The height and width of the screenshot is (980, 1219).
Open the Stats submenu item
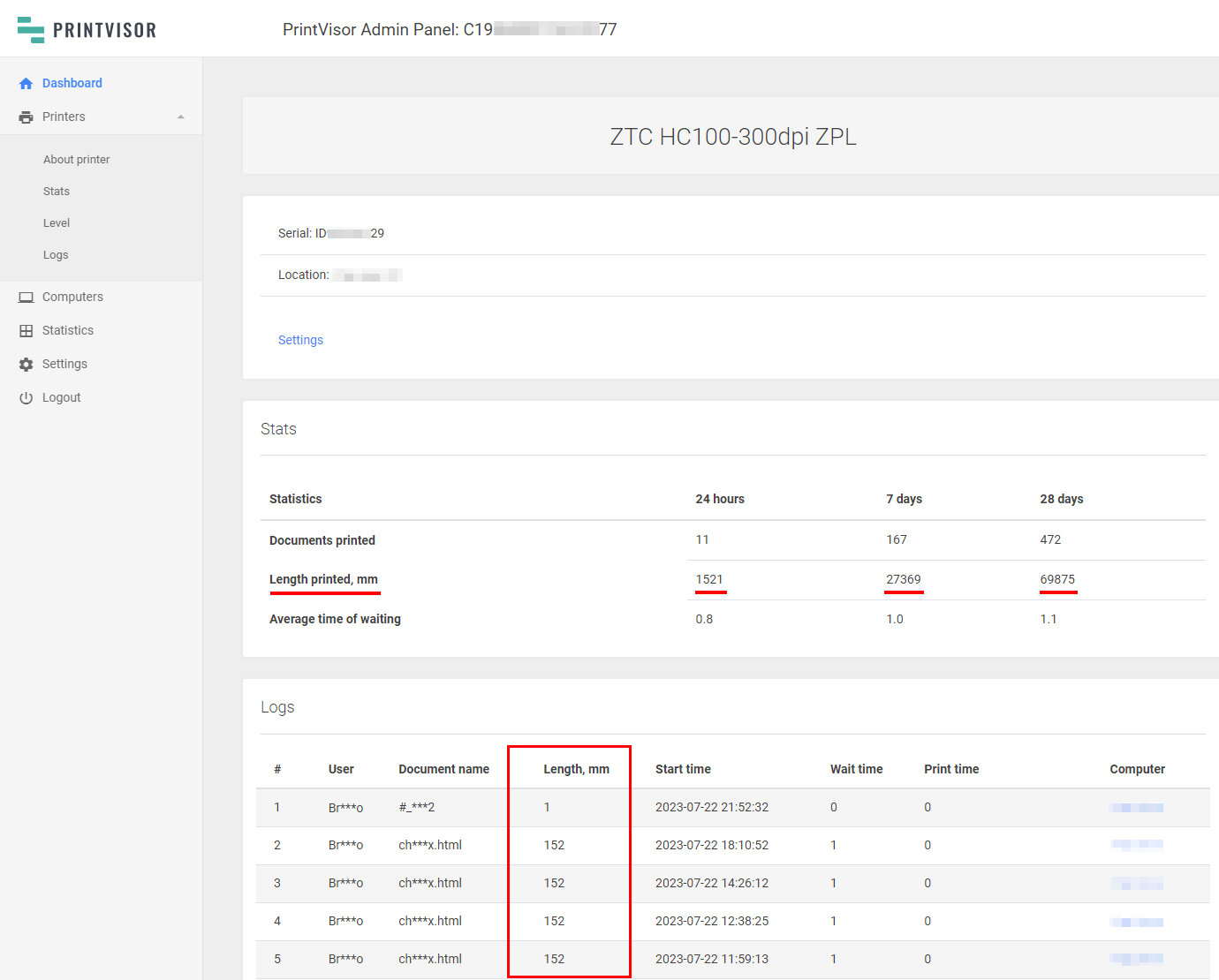click(57, 192)
